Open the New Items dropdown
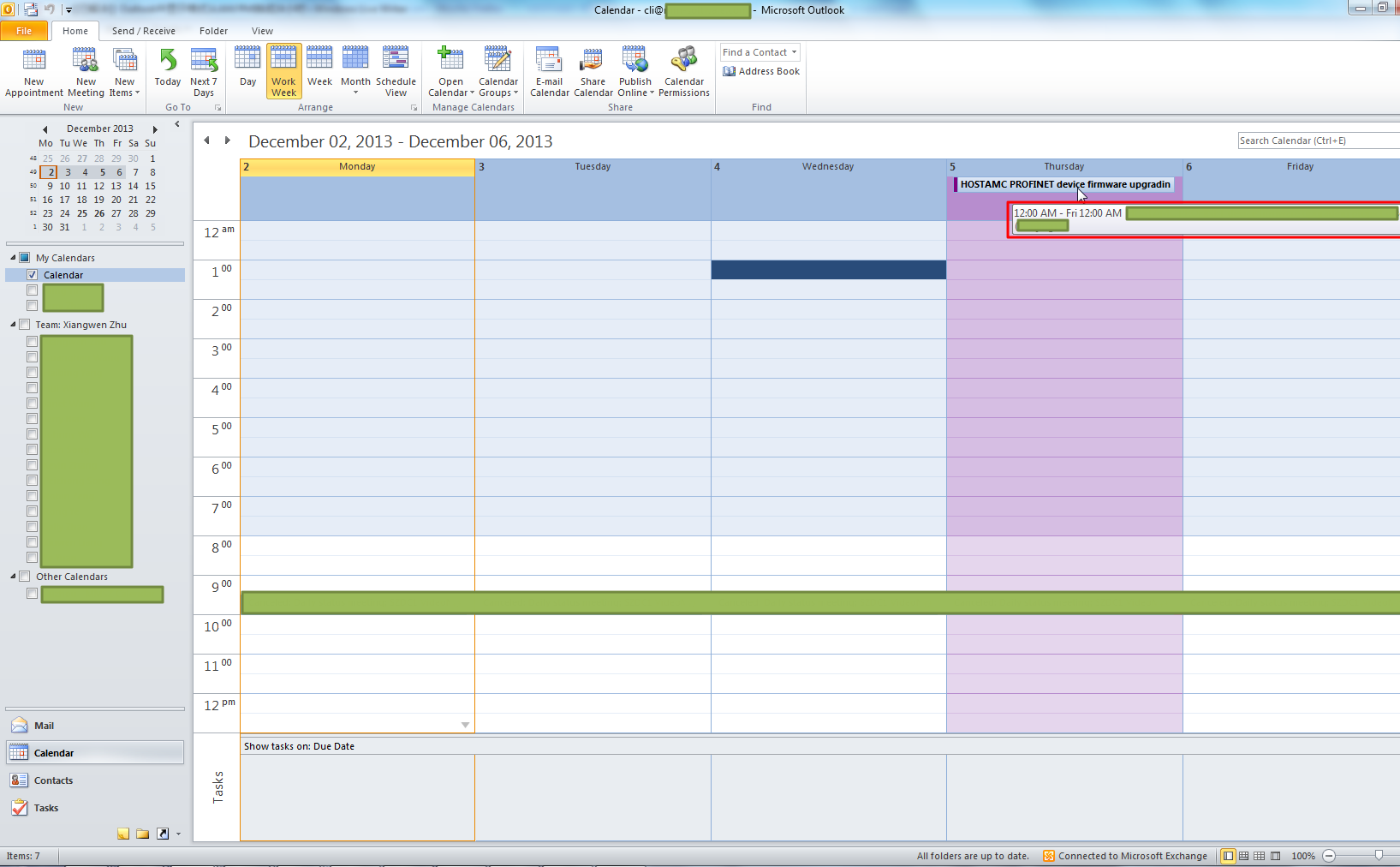Viewport: 1400px width, 867px height. point(125,72)
